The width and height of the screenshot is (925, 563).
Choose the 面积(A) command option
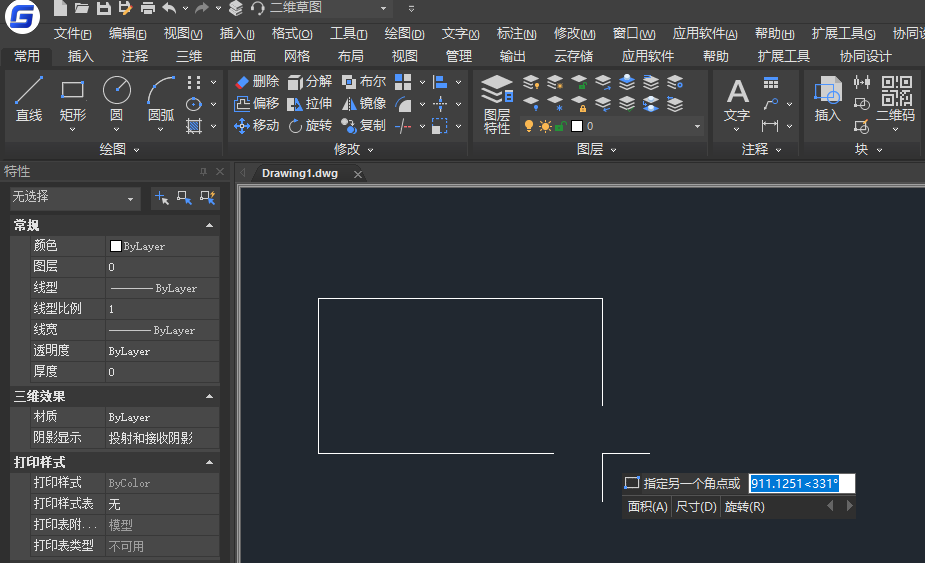tap(648, 507)
